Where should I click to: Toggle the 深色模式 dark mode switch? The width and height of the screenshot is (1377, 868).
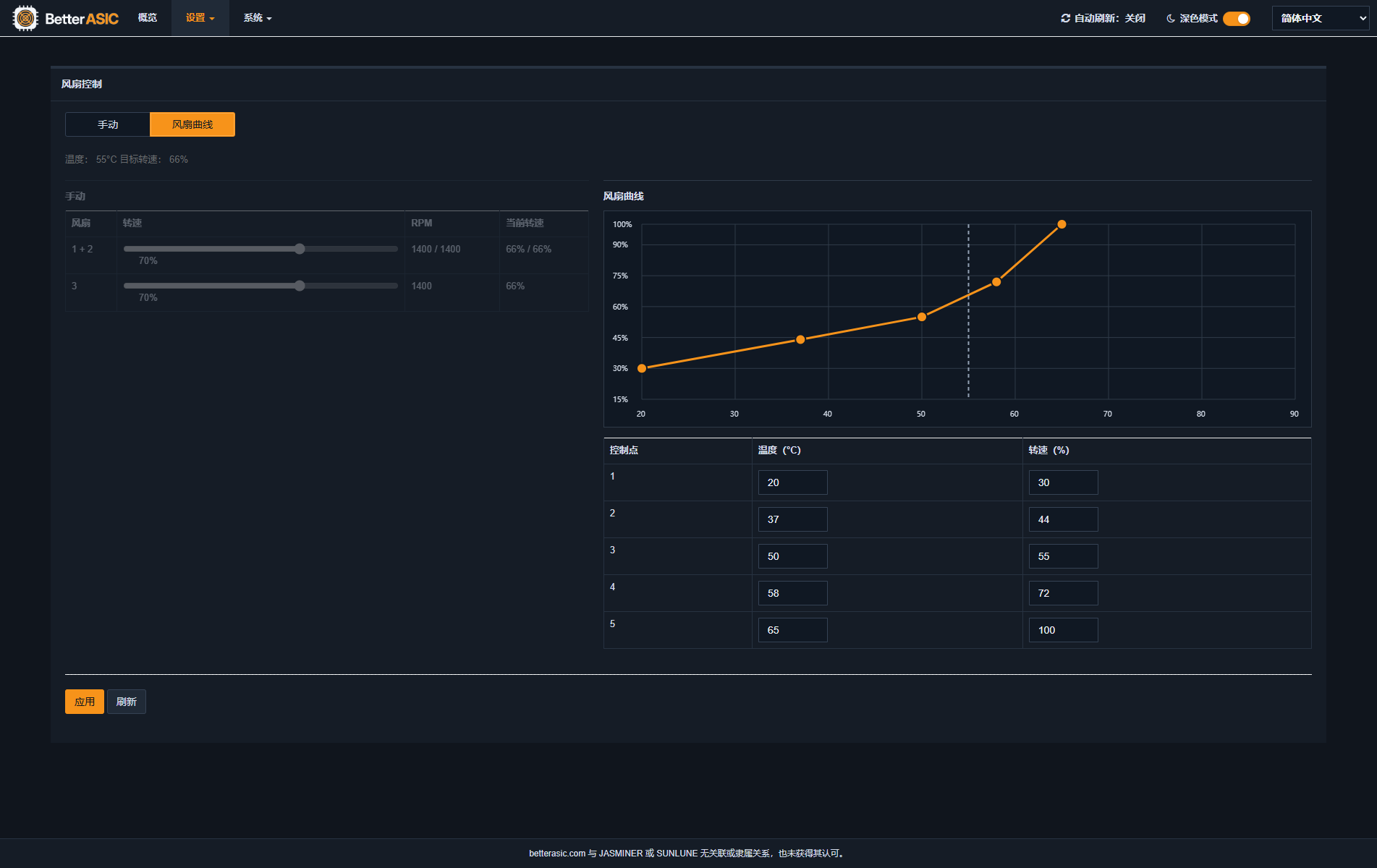[1237, 18]
